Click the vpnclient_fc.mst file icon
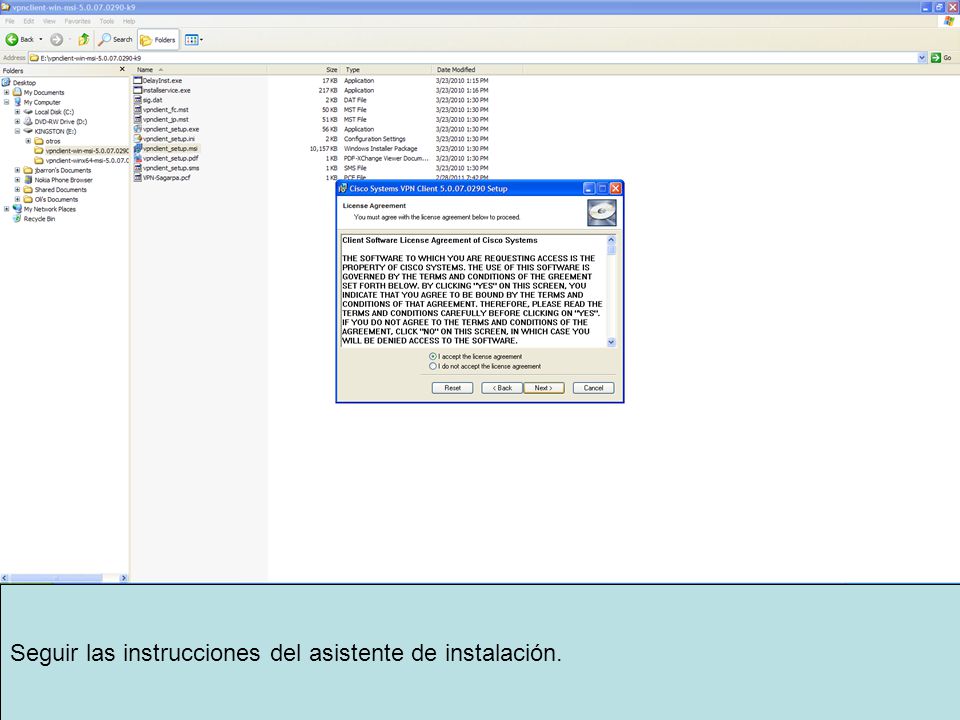 click(x=138, y=110)
